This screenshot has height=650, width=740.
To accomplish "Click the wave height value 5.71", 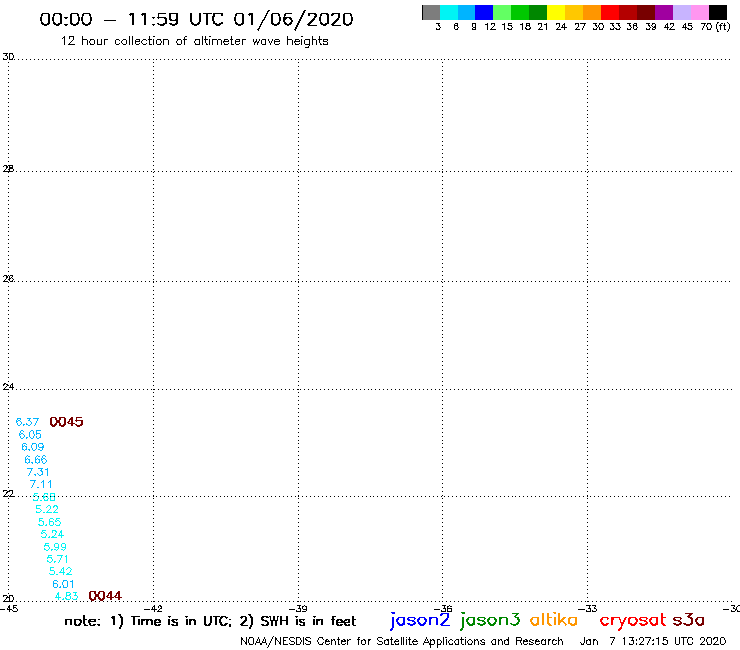I will pos(58,559).
